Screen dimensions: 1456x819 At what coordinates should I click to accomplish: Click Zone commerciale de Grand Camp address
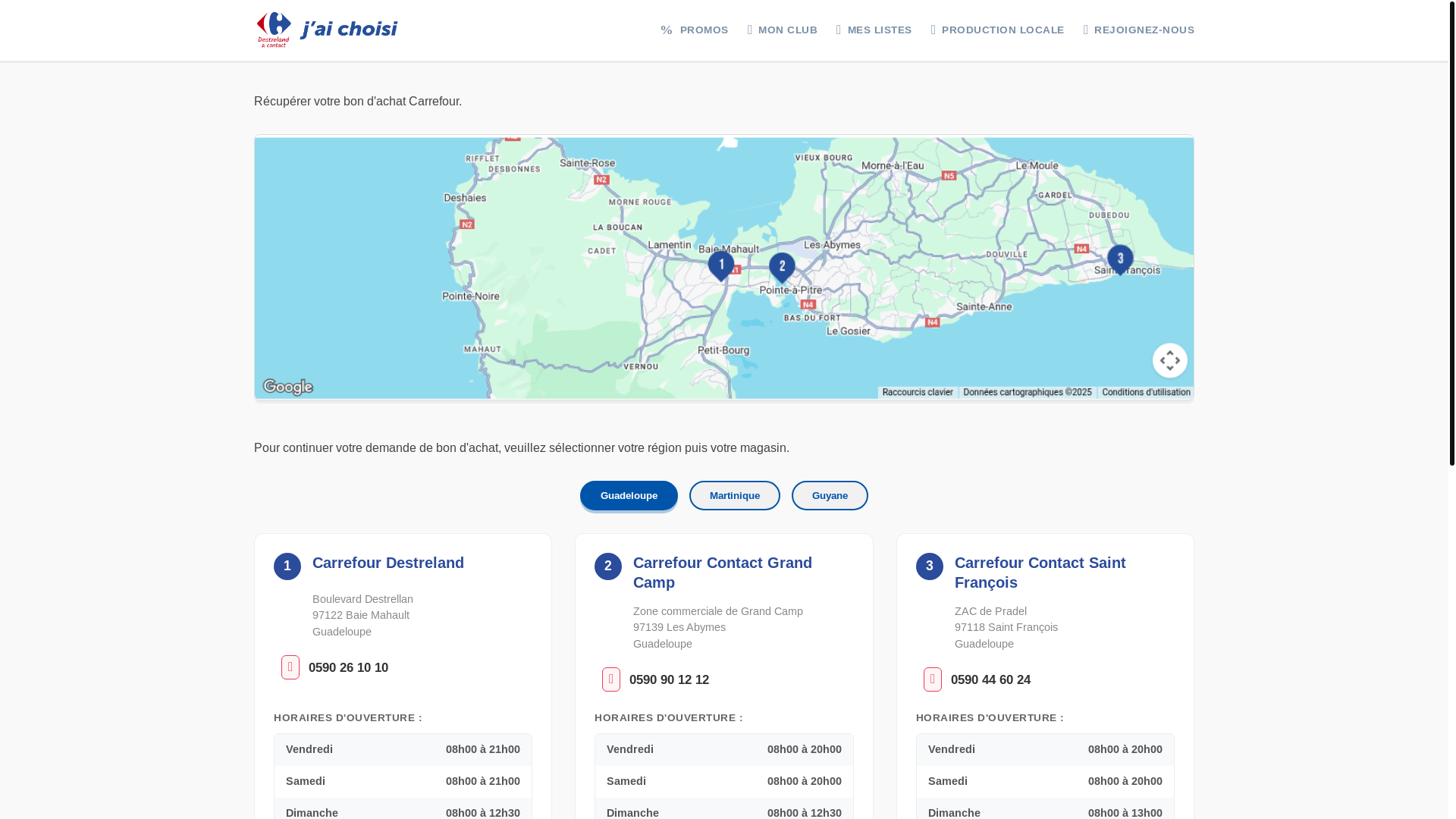tap(718, 611)
